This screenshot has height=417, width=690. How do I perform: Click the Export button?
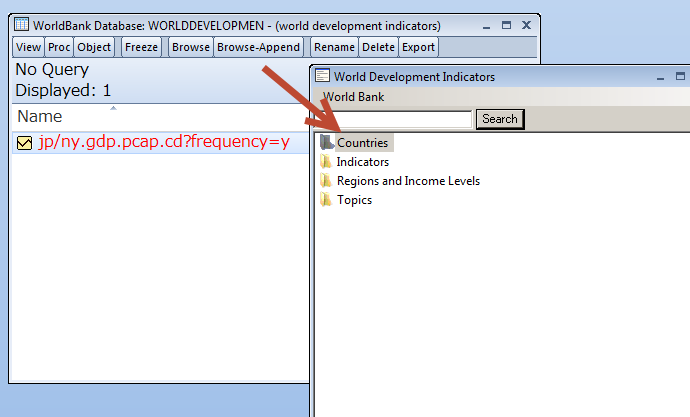pos(418,47)
